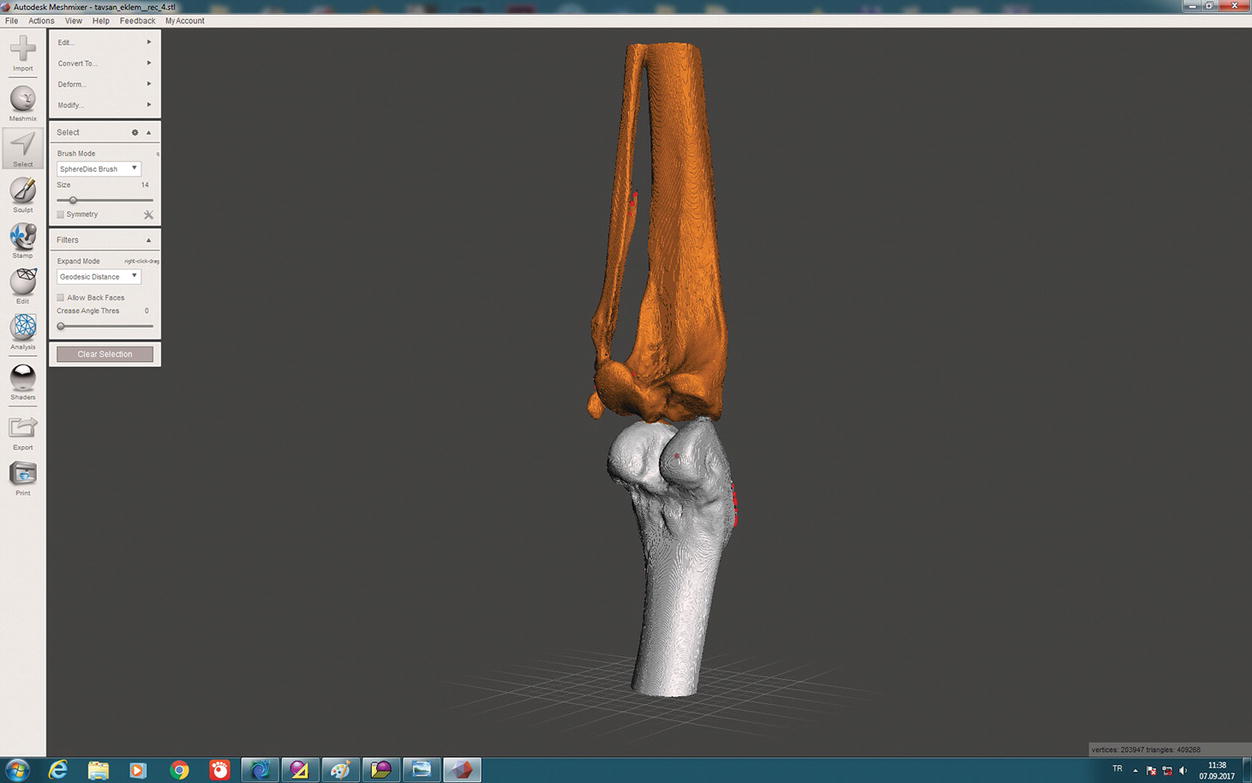Show hidden tray icons arrow
Image resolution: width=1252 pixels, height=783 pixels.
pyautogui.click(x=1135, y=770)
